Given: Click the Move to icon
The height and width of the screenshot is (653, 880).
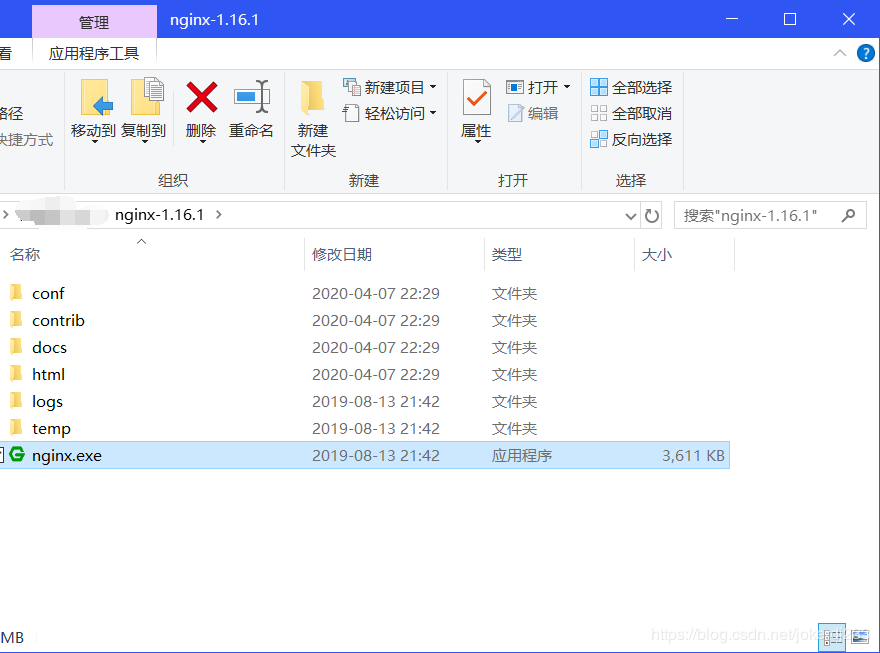Looking at the screenshot, I should click(97, 98).
